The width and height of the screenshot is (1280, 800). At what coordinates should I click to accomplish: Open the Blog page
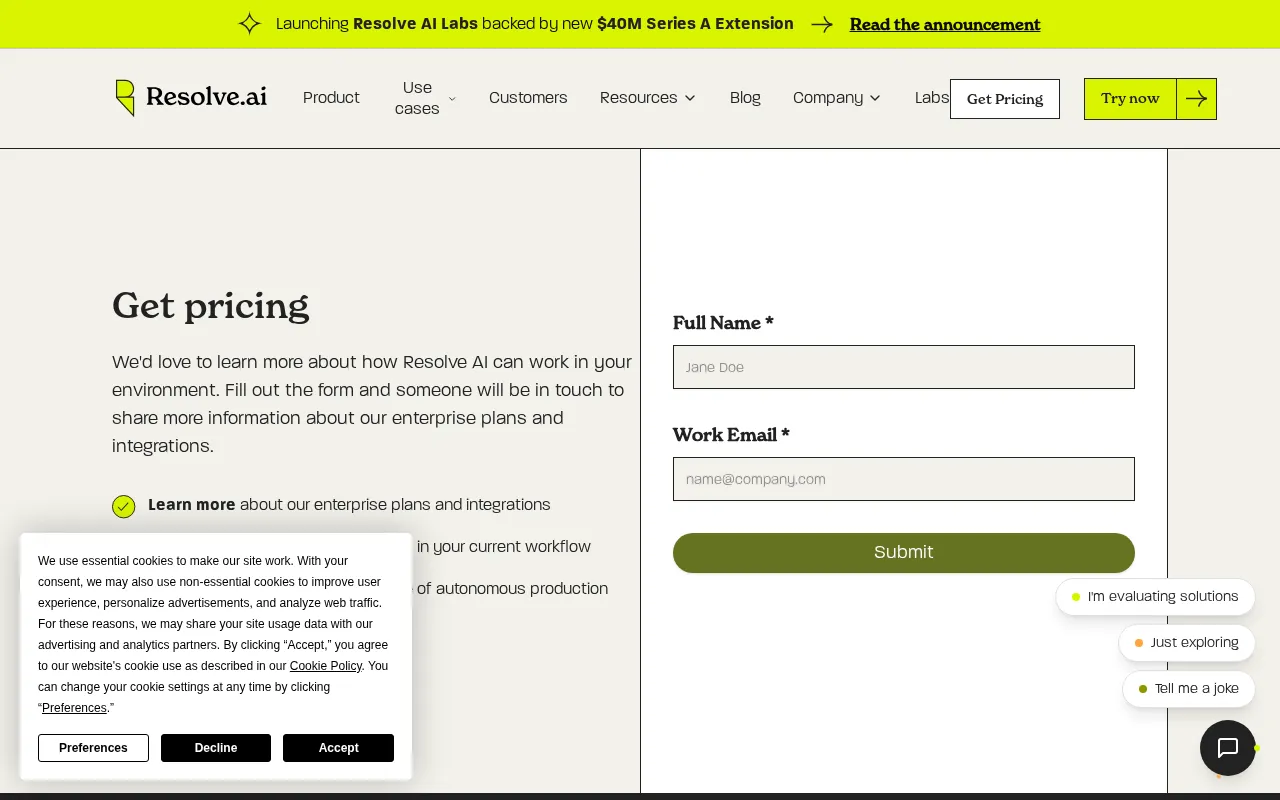pyautogui.click(x=745, y=98)
